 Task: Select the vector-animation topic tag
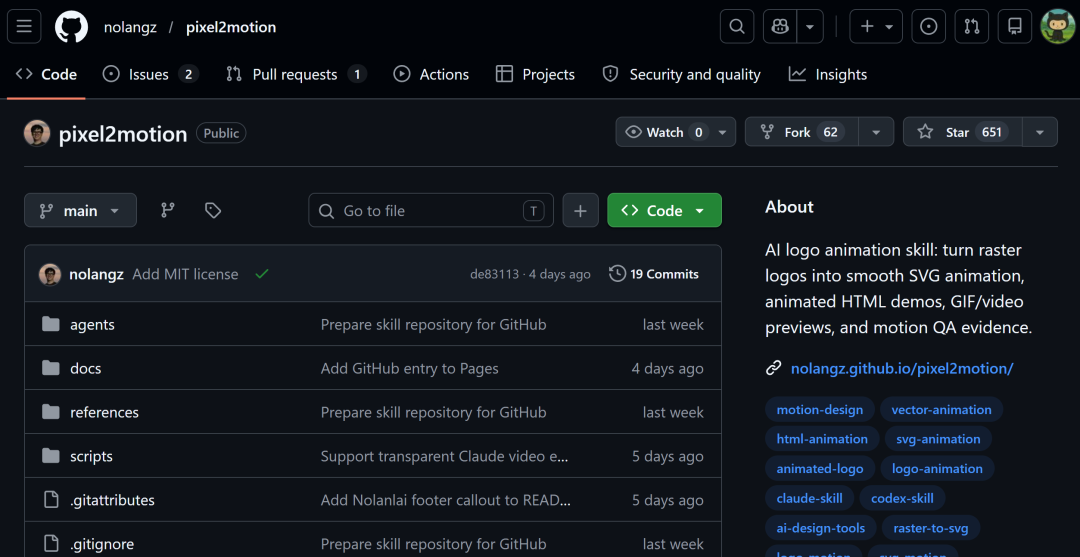click(x=942, y=410)
